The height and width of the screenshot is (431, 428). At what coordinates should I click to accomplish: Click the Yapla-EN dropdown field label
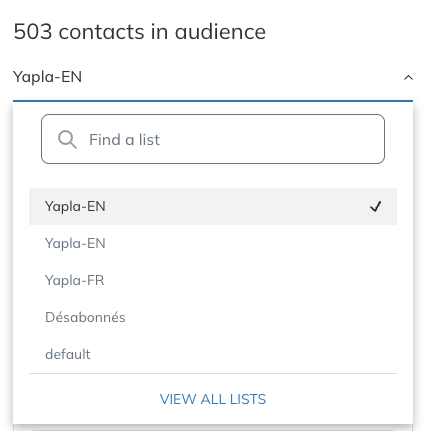click(47, 77)
